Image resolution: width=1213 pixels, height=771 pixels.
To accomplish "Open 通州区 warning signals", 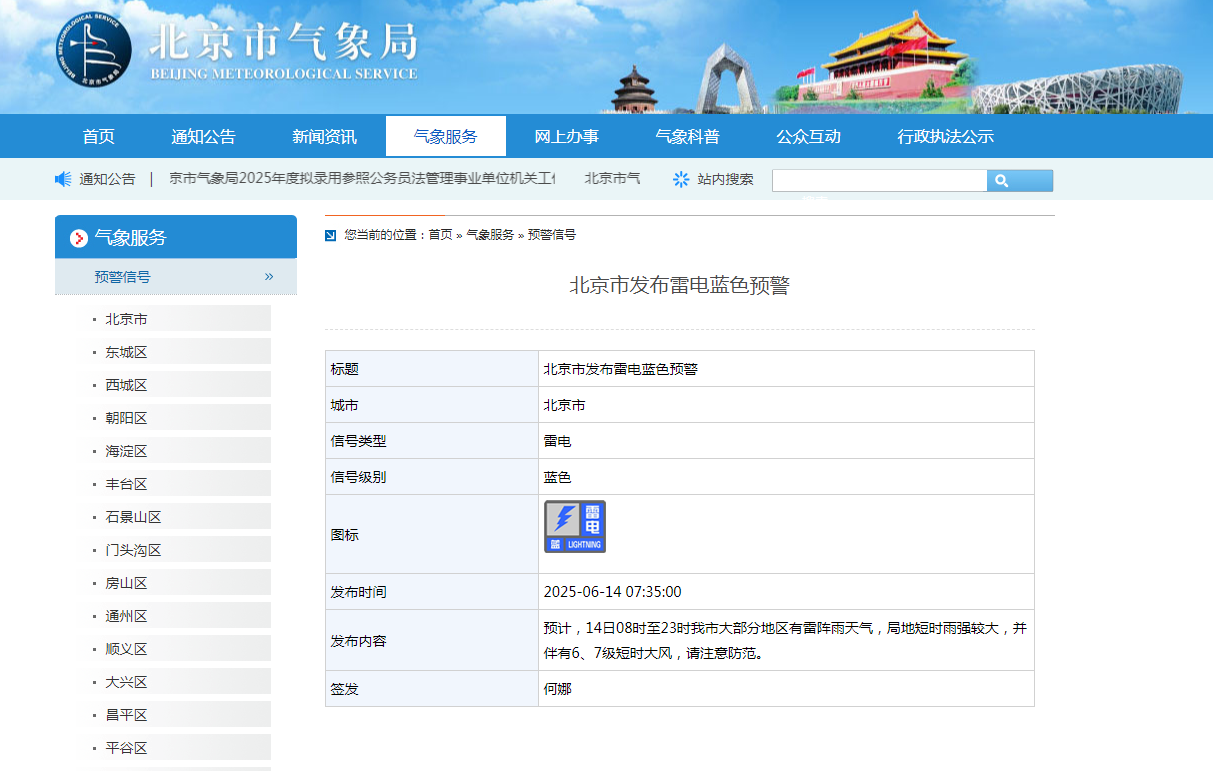I will click(x=127, y=616).
